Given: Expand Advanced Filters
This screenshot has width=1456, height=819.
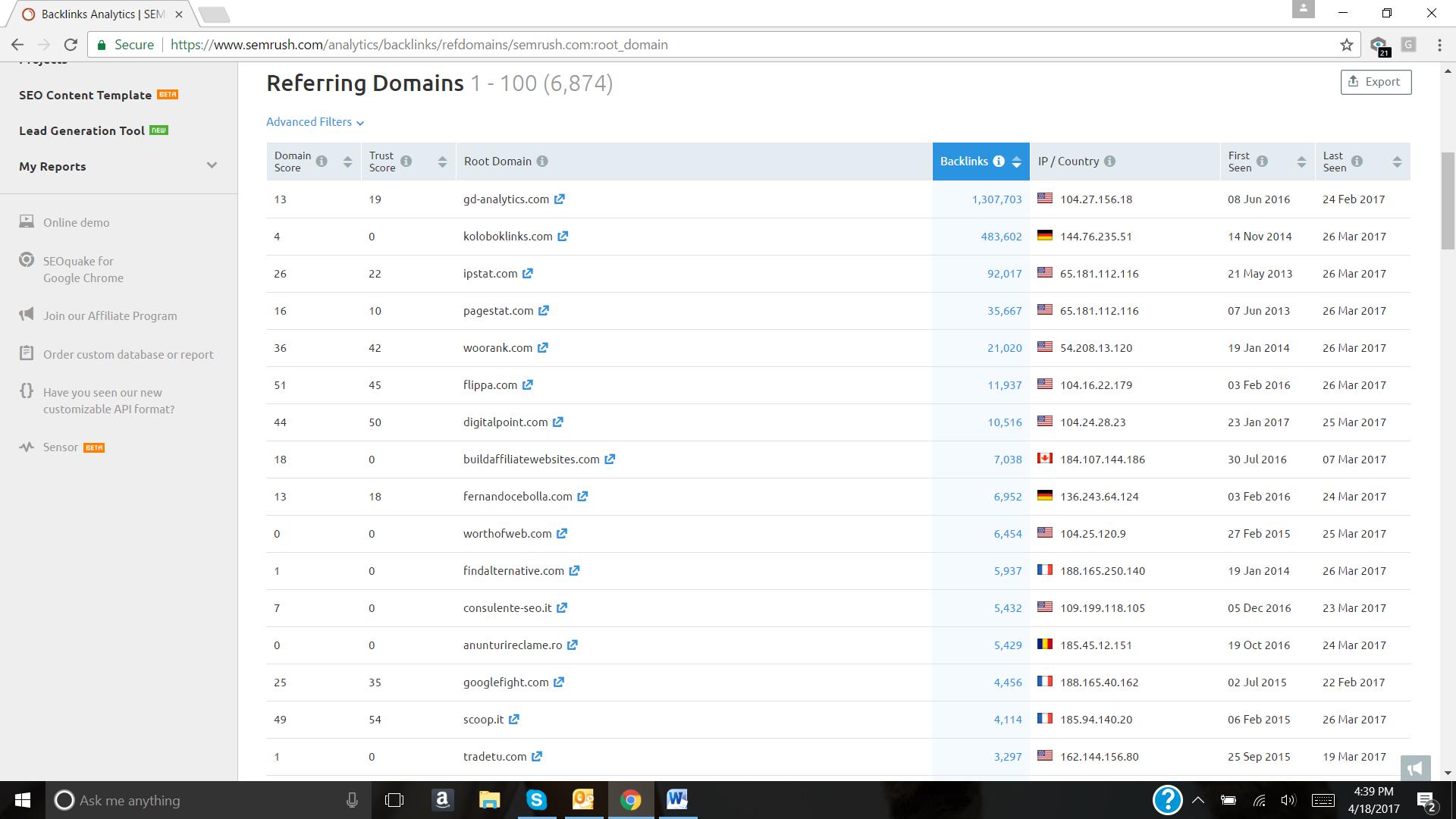Looking at the screenshot, I should tap(315, 122).
